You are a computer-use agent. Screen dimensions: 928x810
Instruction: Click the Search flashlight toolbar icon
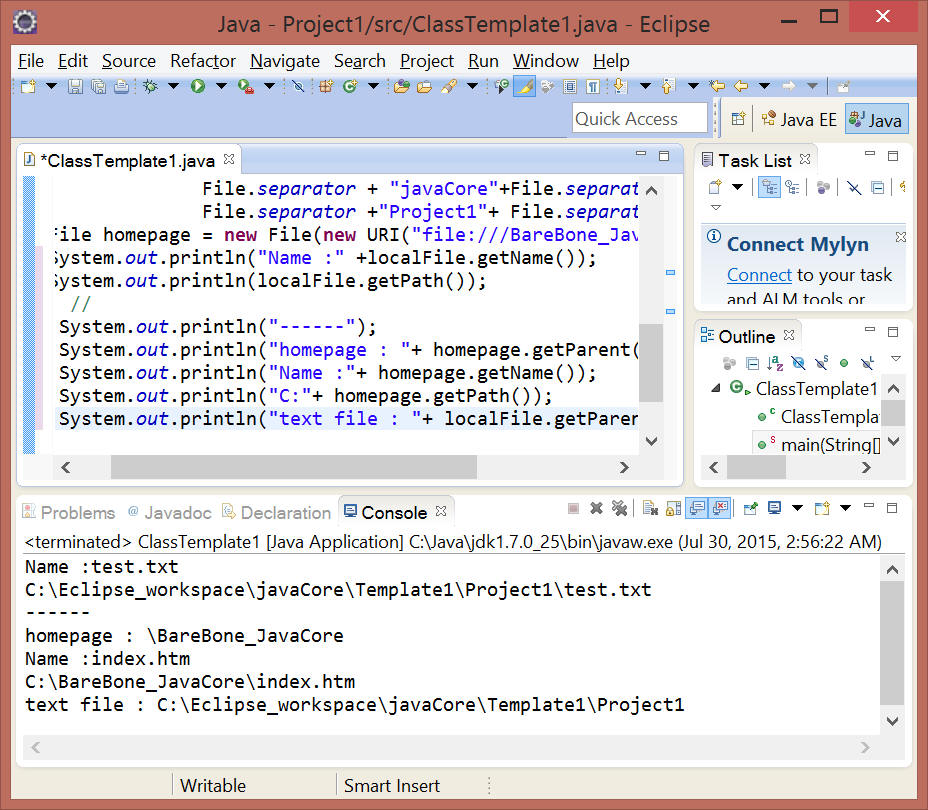[x=449, y=86]
